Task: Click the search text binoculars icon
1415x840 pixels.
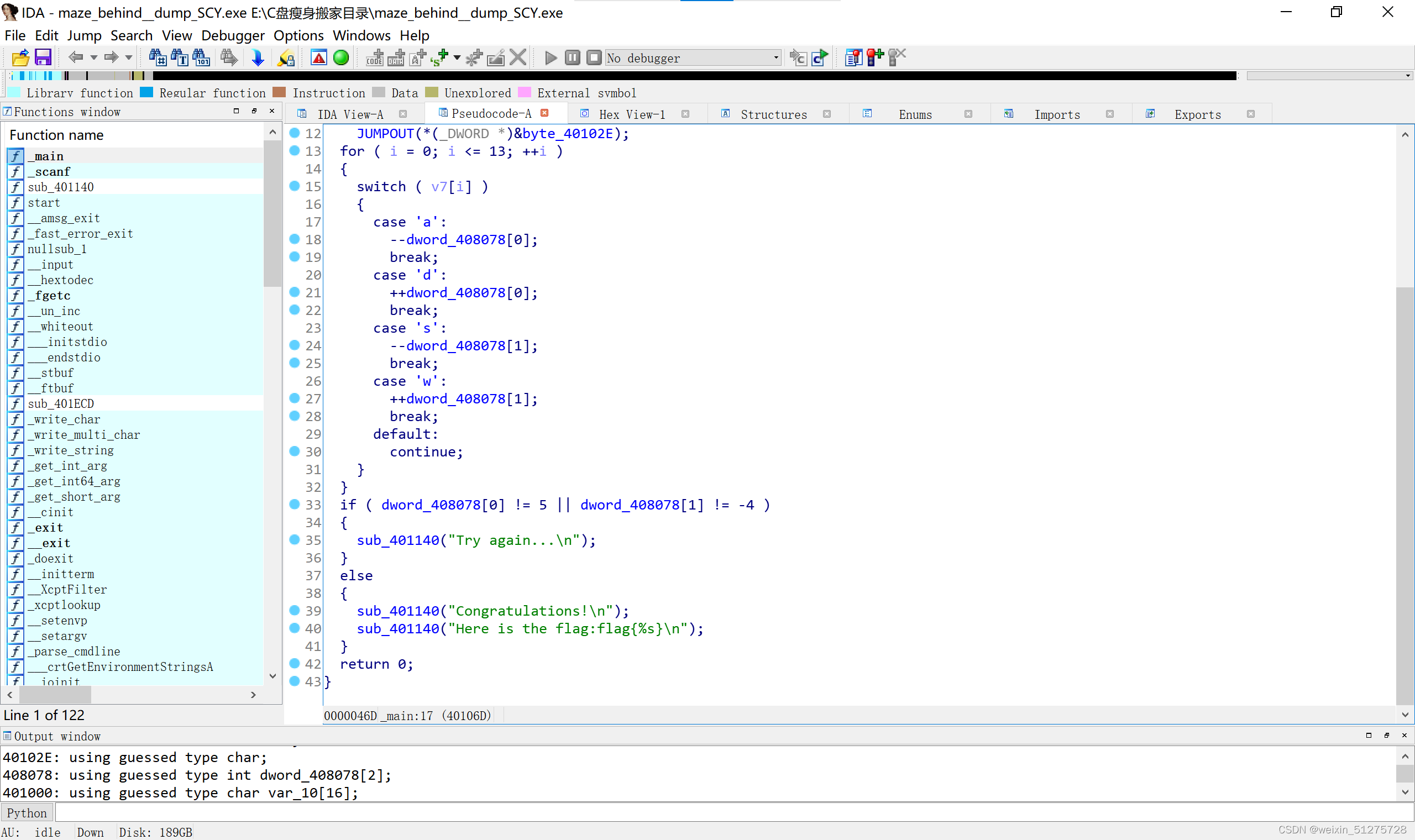Action: (x=180, y=57)
